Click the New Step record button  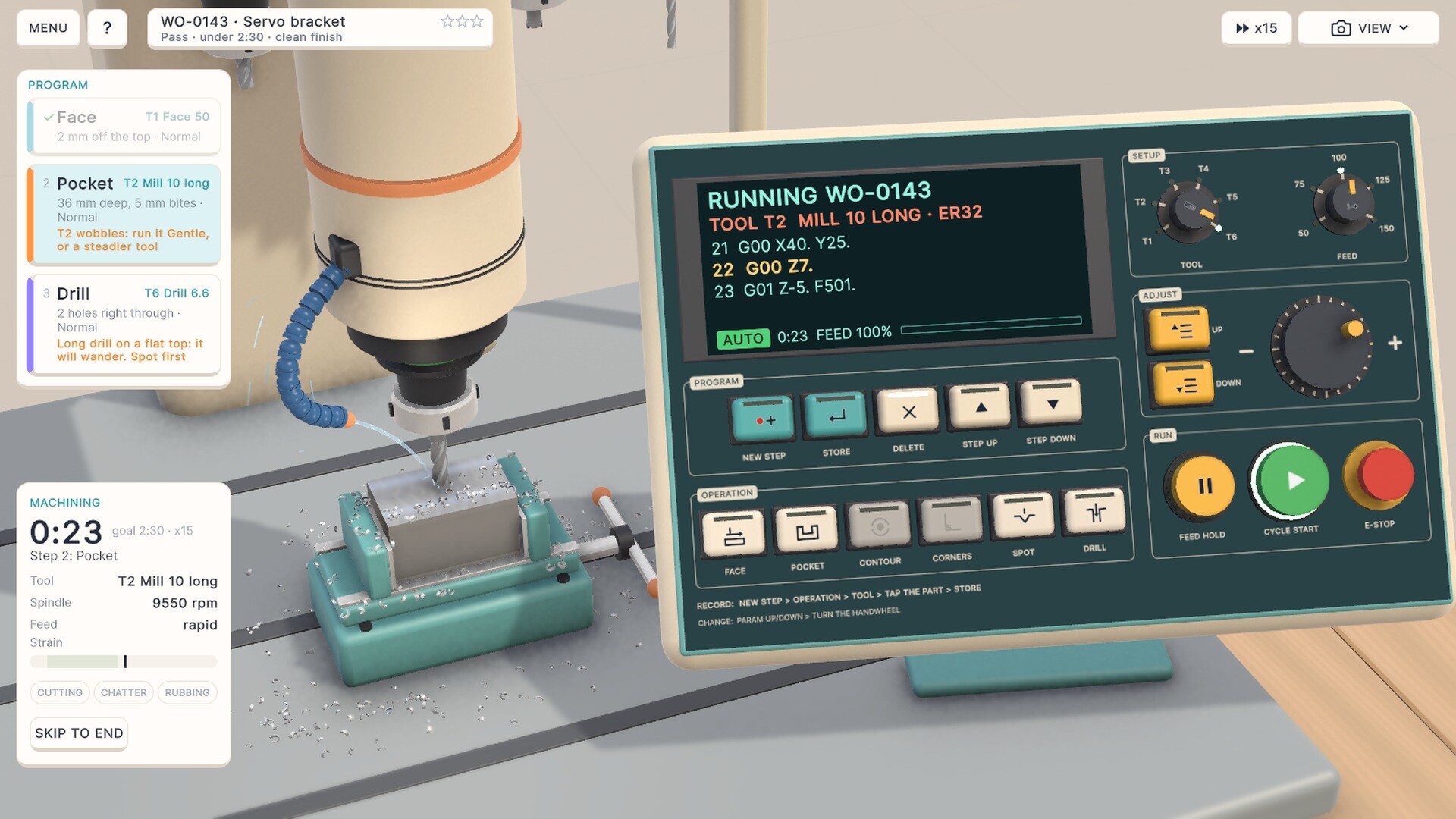pyautogui.click(x=763, y=419)
